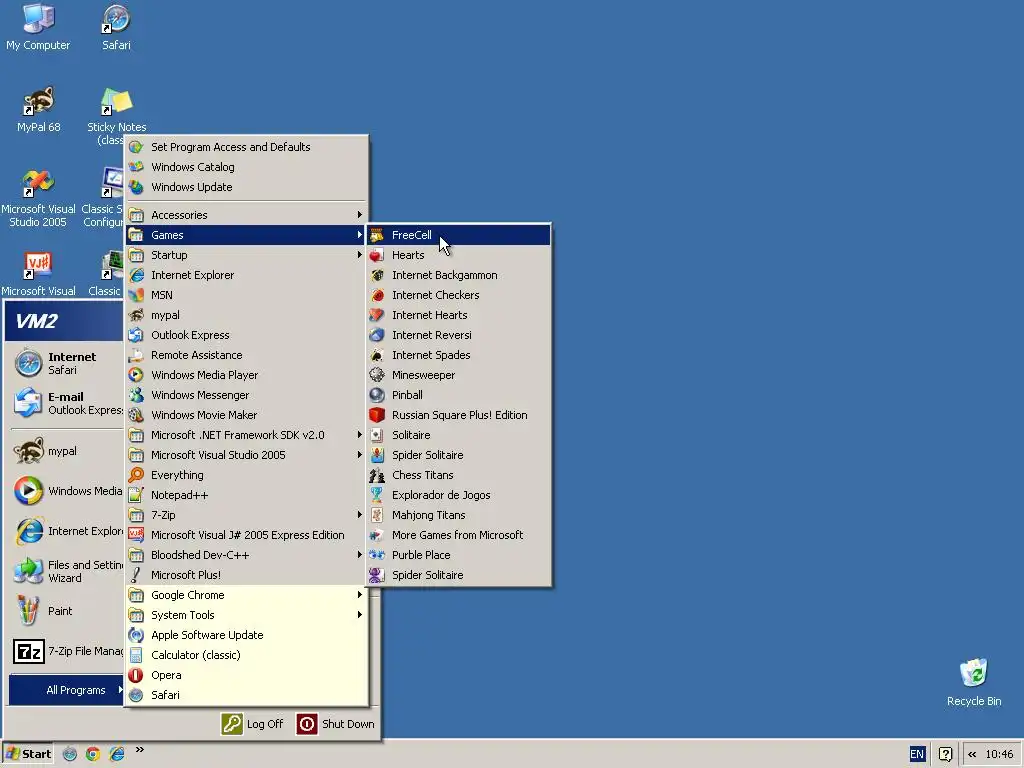Screen dimensions: 1024x768
Task: Open 7-Zip File Manager from recent programs
Action: (65, 651)
